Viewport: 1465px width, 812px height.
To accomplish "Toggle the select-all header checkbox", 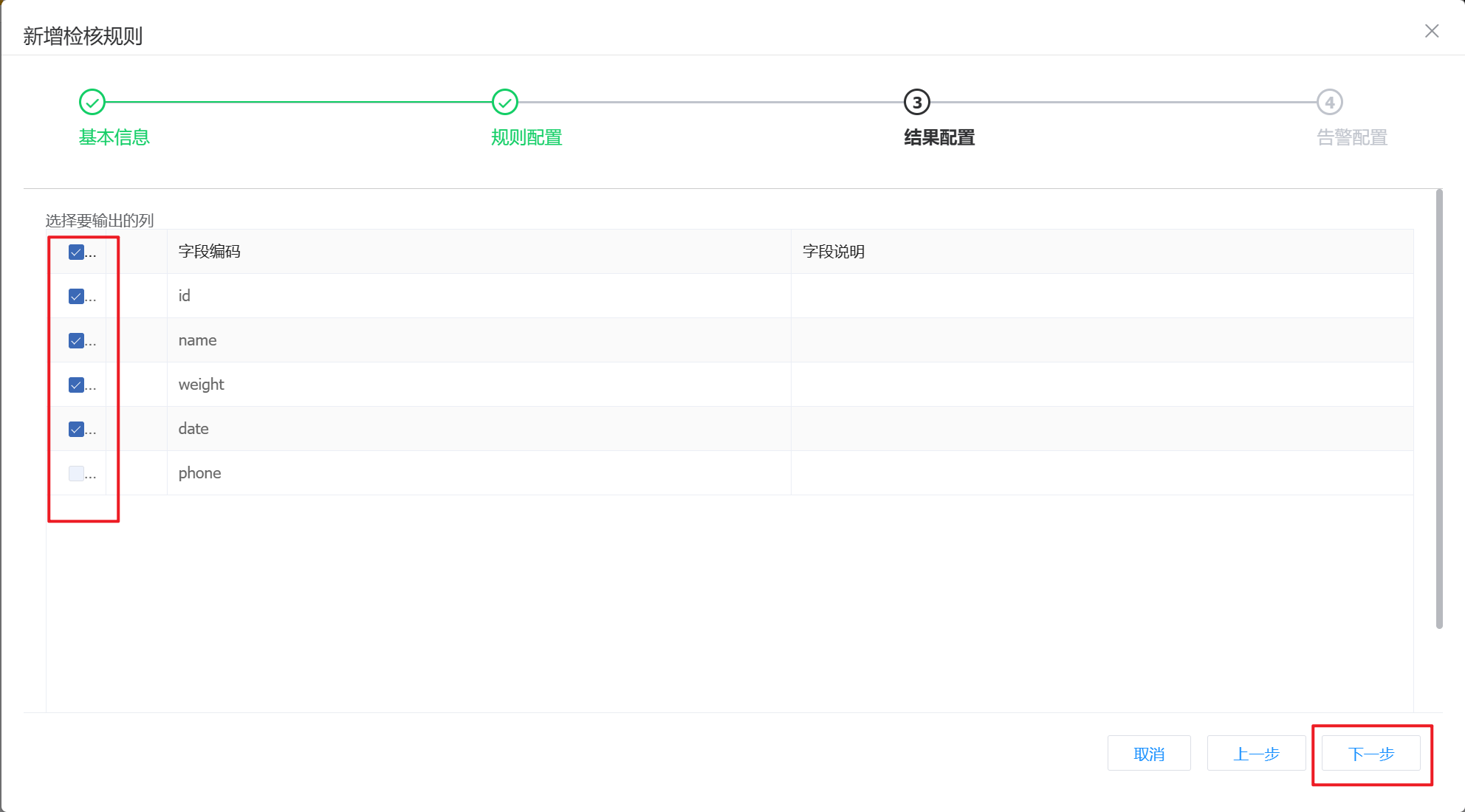I will tap(76, 252).
